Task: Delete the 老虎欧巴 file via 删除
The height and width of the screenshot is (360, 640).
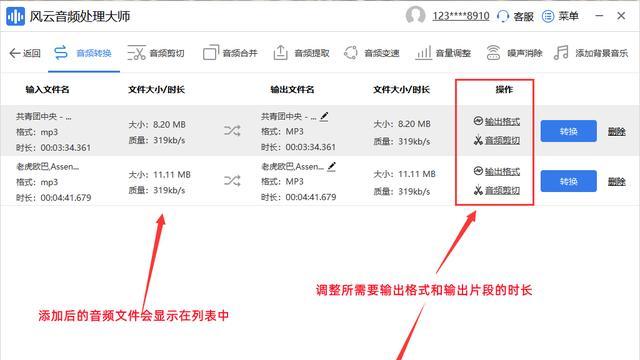Action: coord(617,181)
